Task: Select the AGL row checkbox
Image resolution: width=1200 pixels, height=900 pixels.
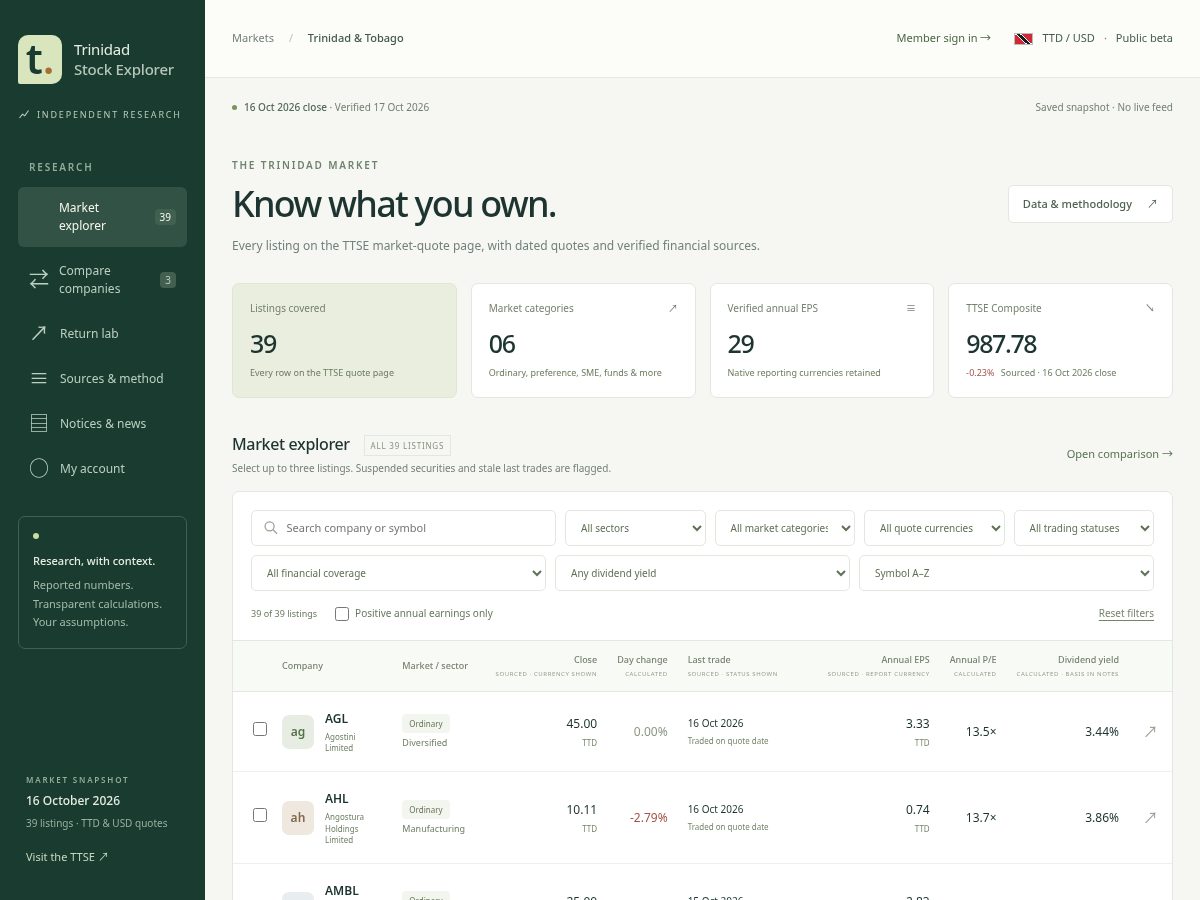Action: [260, 729]
